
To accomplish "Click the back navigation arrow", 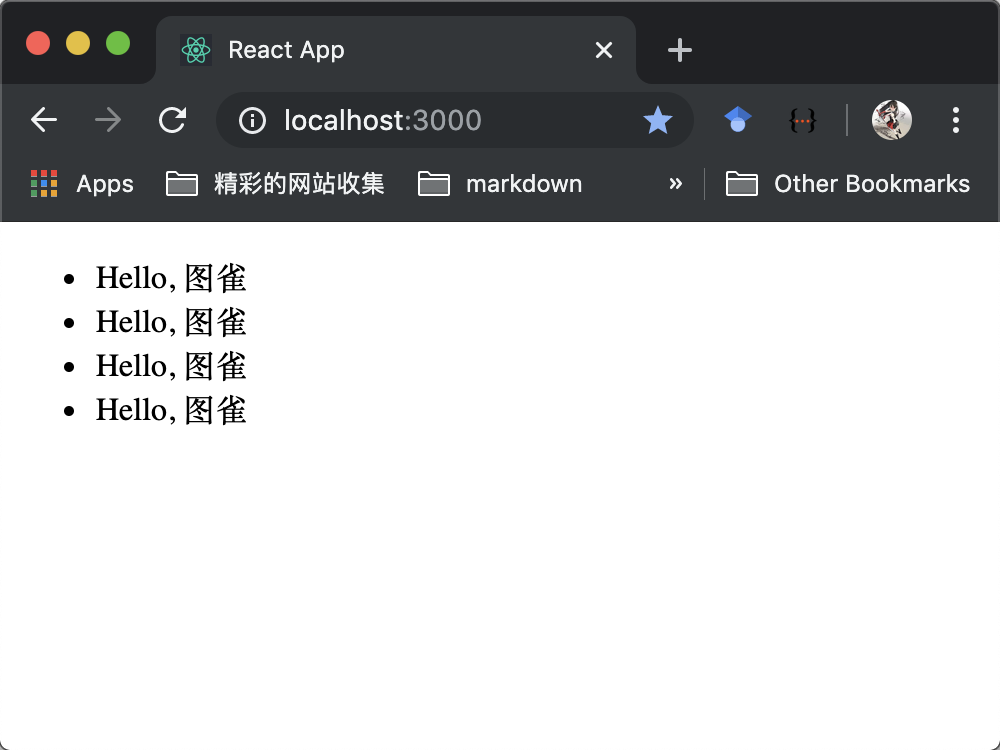I will click(44, 121).
